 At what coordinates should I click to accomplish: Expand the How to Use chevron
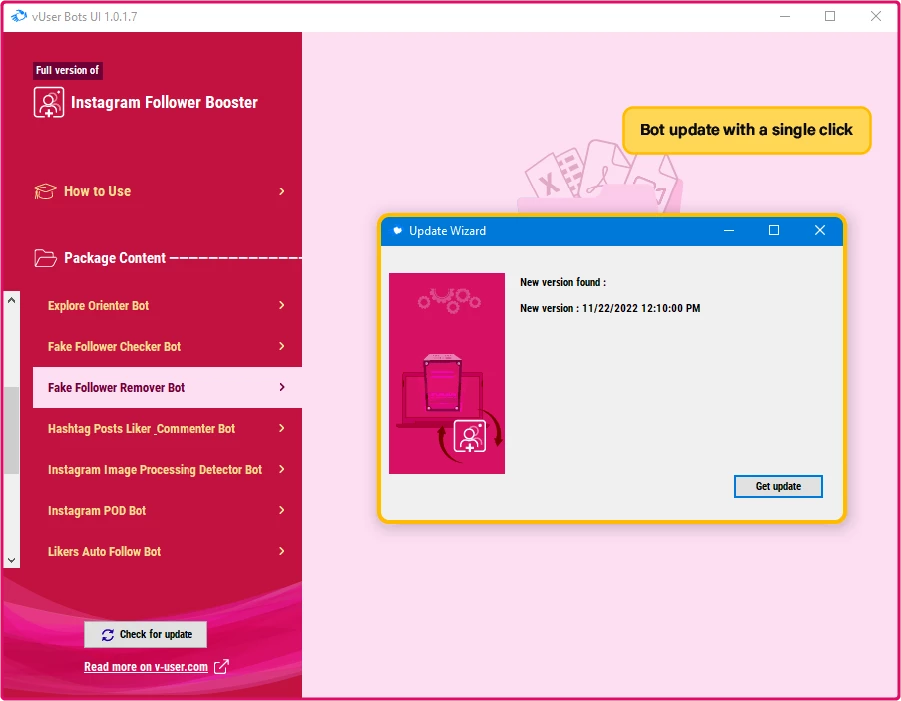click(282, 191)
